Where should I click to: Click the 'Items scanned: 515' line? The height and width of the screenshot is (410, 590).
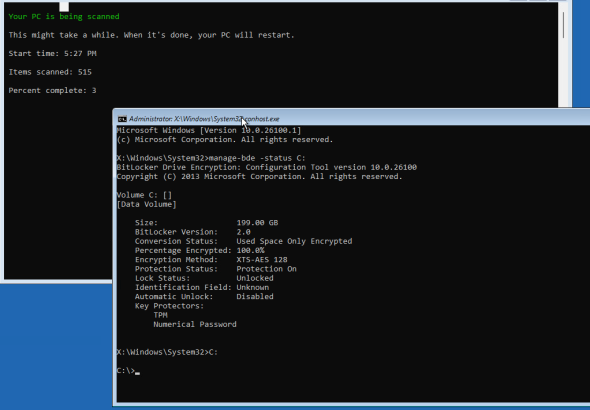(50, 72)
